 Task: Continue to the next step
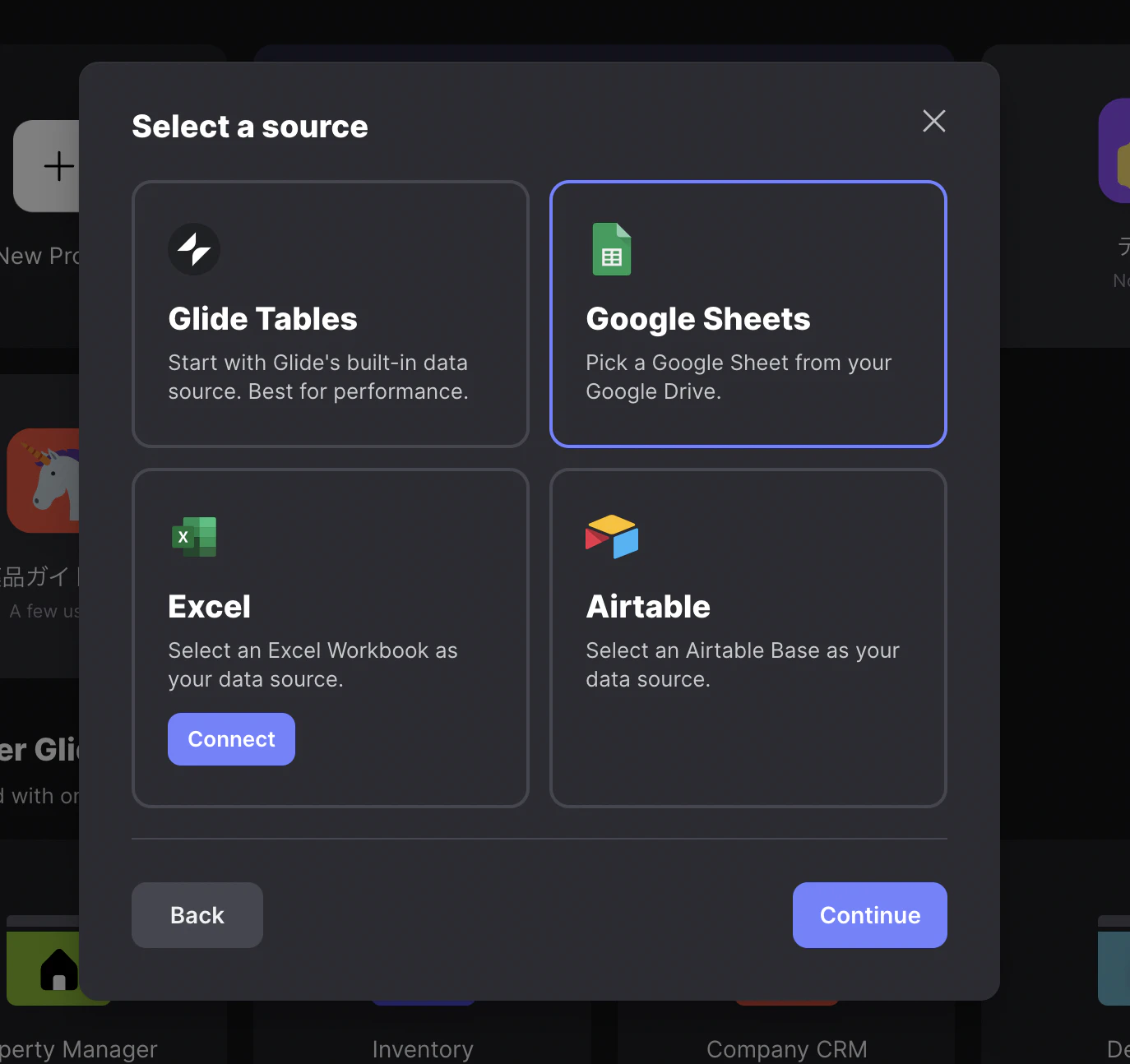click(x=870, y=915)
